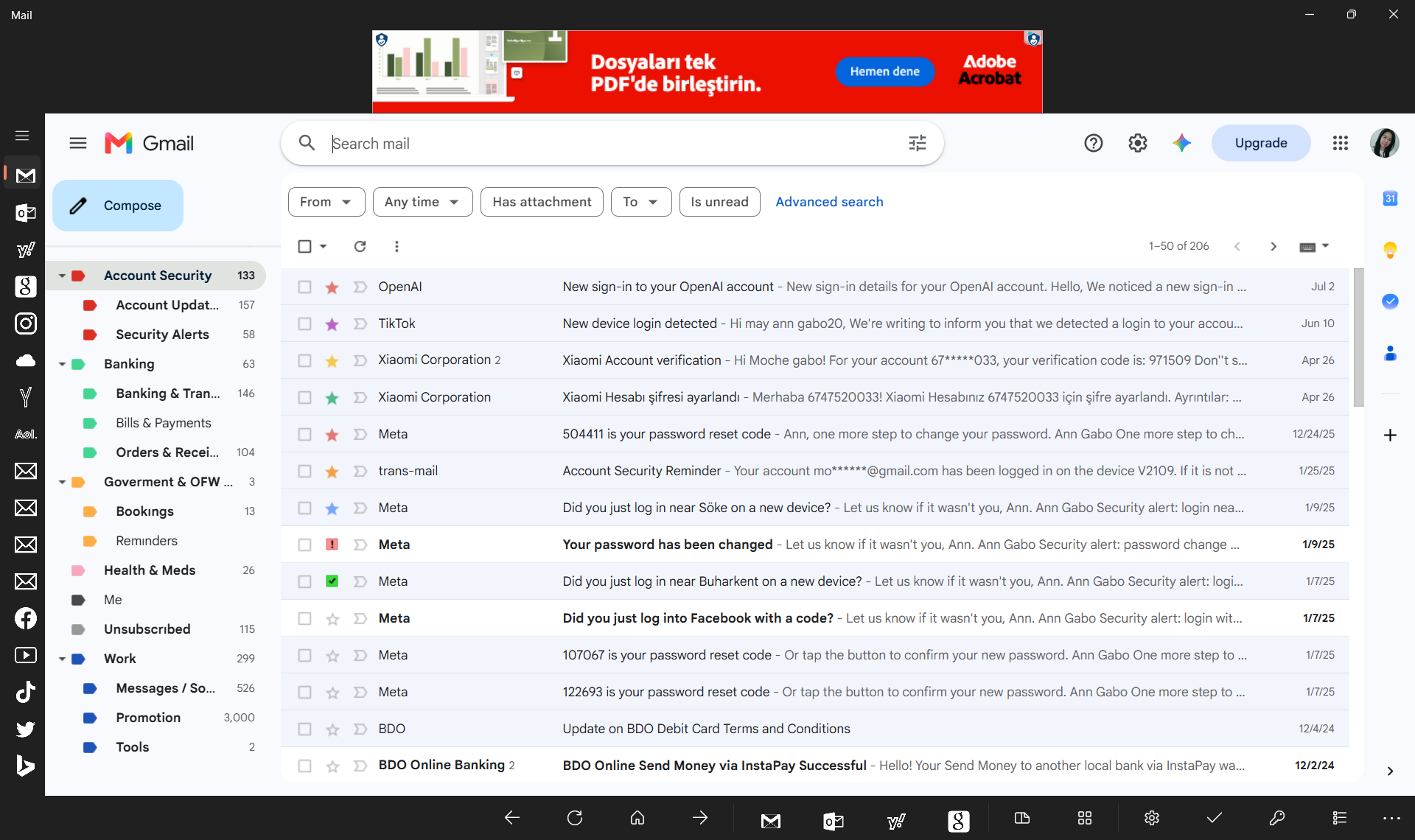The image size is (1415, 840).
Task: Open the Promotion label
Action: pyautogui.click(x=148, y=718)
